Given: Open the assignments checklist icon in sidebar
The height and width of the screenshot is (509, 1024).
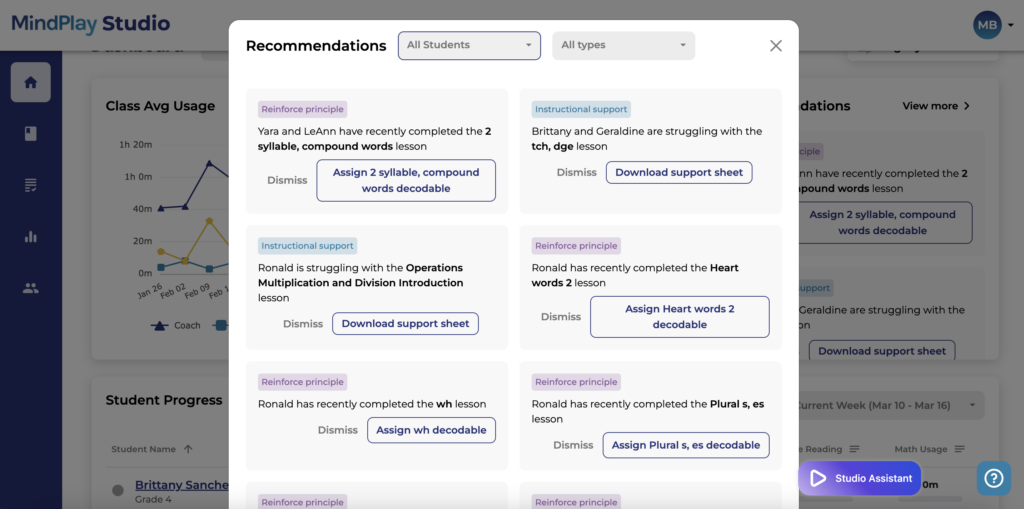Looking at the screenshot, I should pyautogui.click(x=31, y=186).
